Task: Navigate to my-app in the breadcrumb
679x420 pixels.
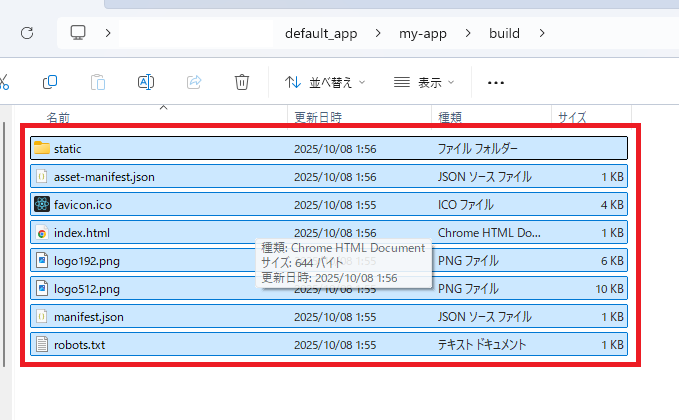Action: 423,33
